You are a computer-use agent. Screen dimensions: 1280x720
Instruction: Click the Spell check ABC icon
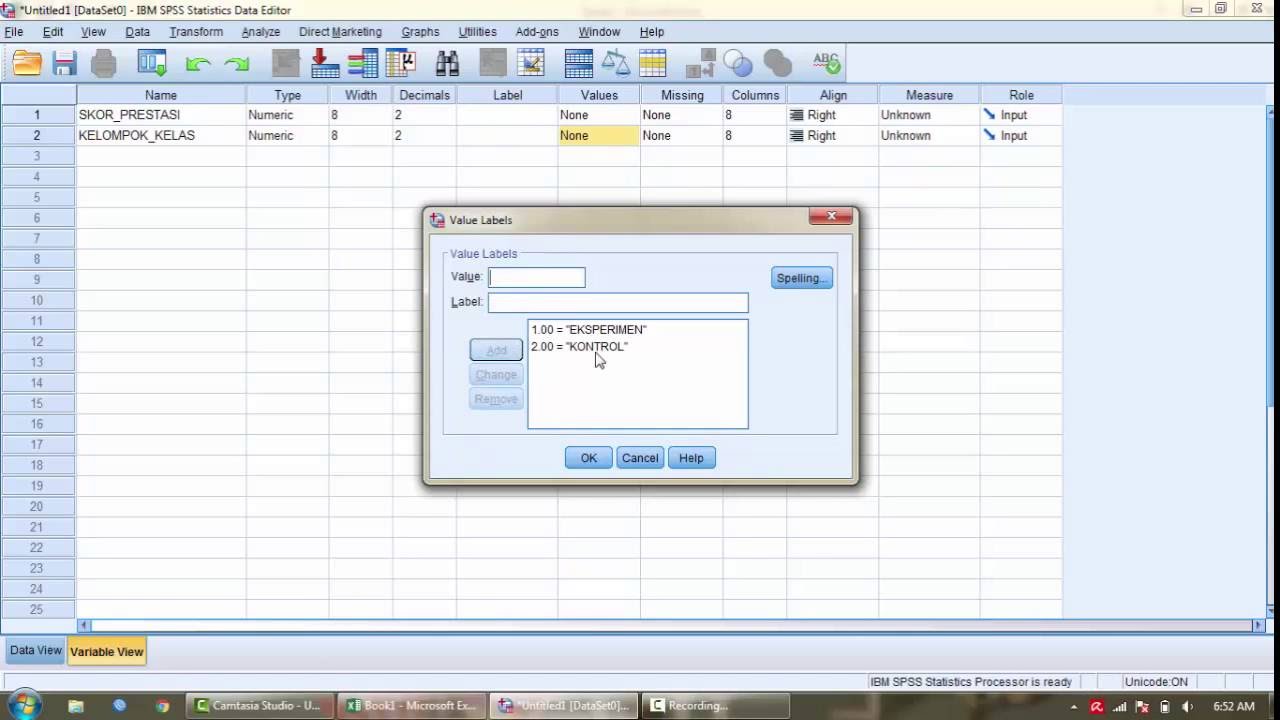click(x=826, y=64)
